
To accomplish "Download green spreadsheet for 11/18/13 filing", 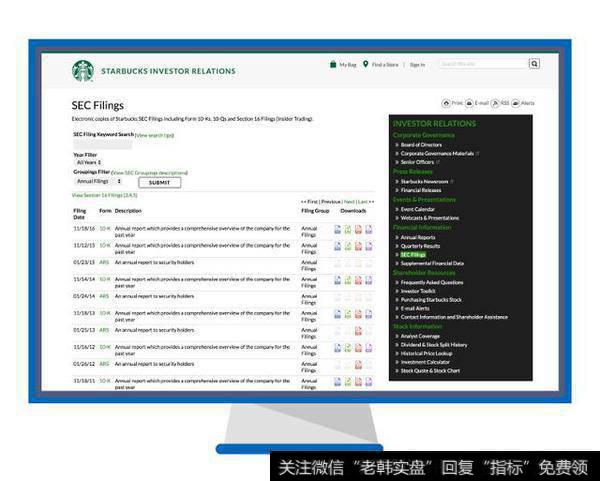I will tap(348, 314).
